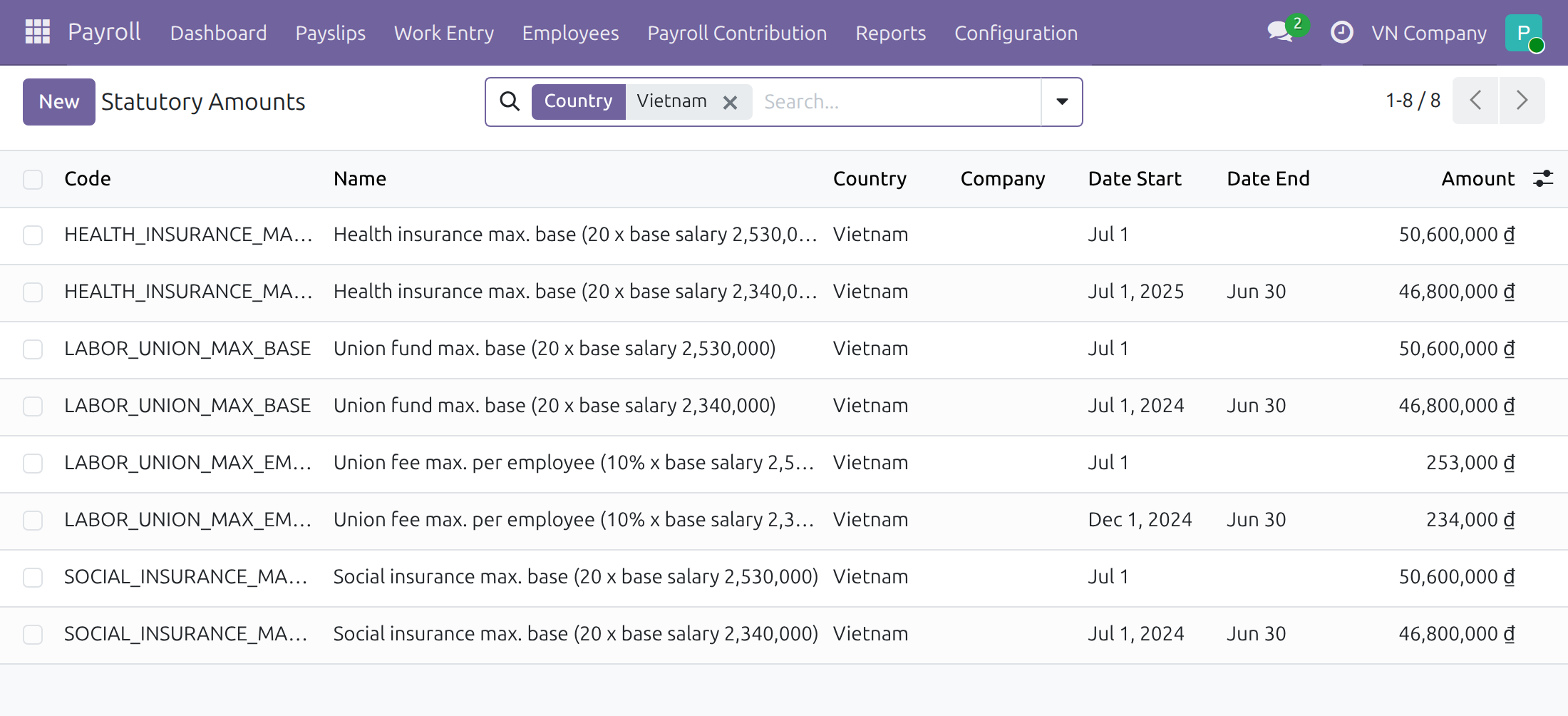This screenshot has height=716, width=1568.
Task: Click the Jul 1, 2025 start date
Action: pos(1135,292)
